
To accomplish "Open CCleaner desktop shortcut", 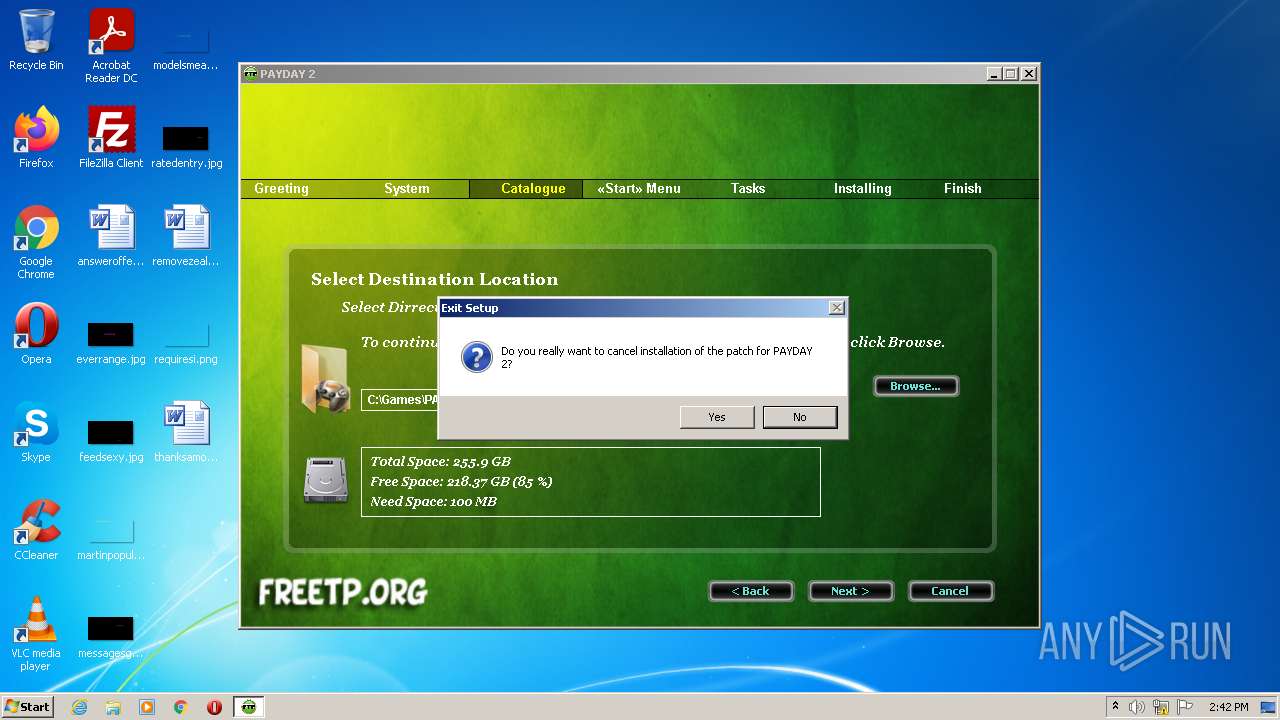I will click(36, 530).
